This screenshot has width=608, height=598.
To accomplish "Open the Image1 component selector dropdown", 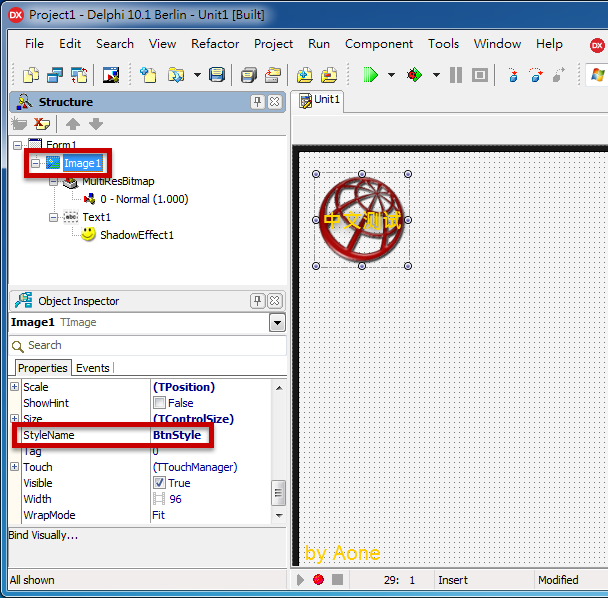I will [277, 323].
